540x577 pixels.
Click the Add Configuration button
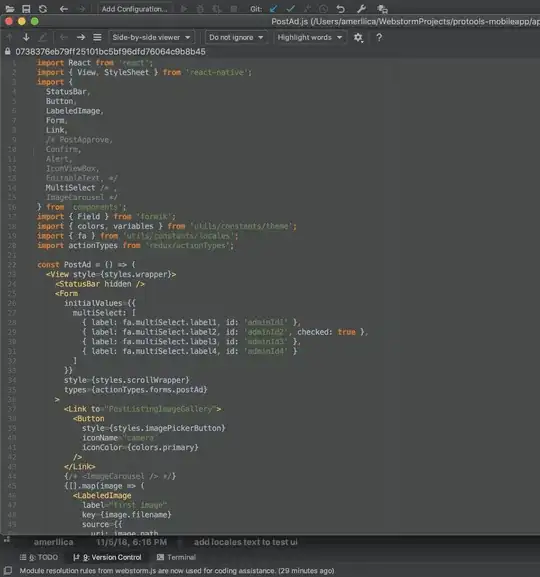[134, 9]
